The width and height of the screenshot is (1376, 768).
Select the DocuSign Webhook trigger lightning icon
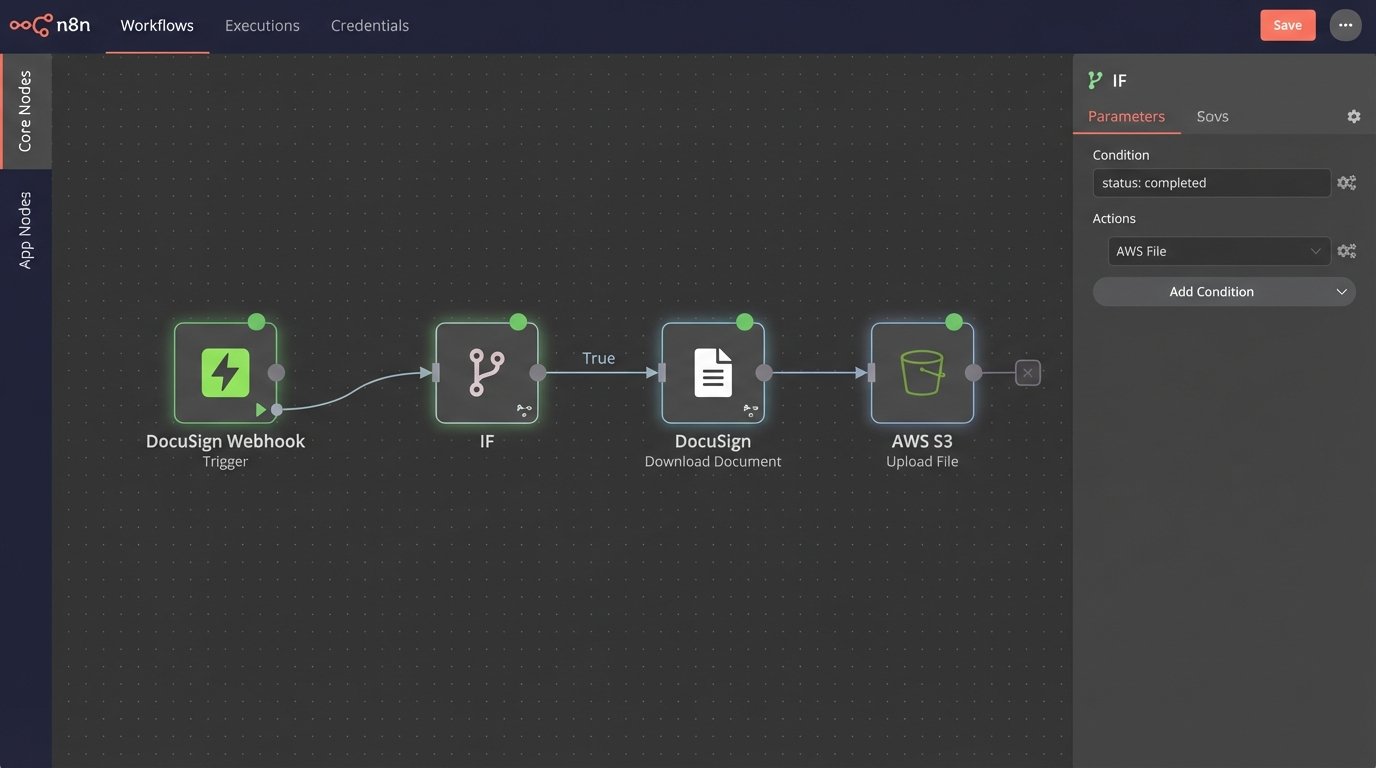224,371
